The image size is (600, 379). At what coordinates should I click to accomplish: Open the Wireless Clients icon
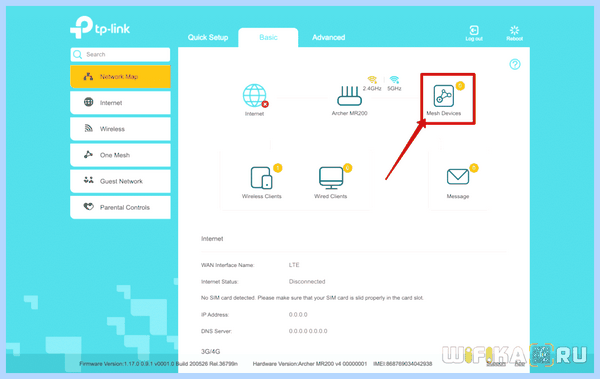[x=261, y=178]
